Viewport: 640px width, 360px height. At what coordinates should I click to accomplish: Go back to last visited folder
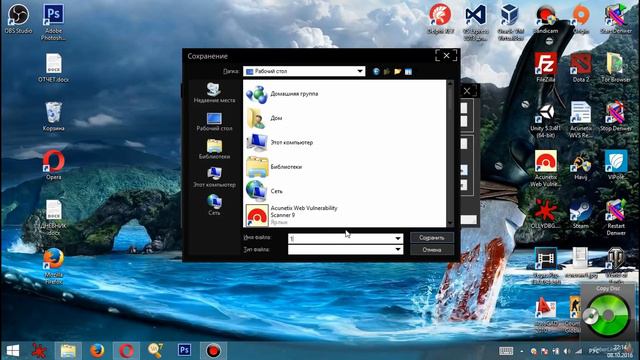[x=376, y=71]
